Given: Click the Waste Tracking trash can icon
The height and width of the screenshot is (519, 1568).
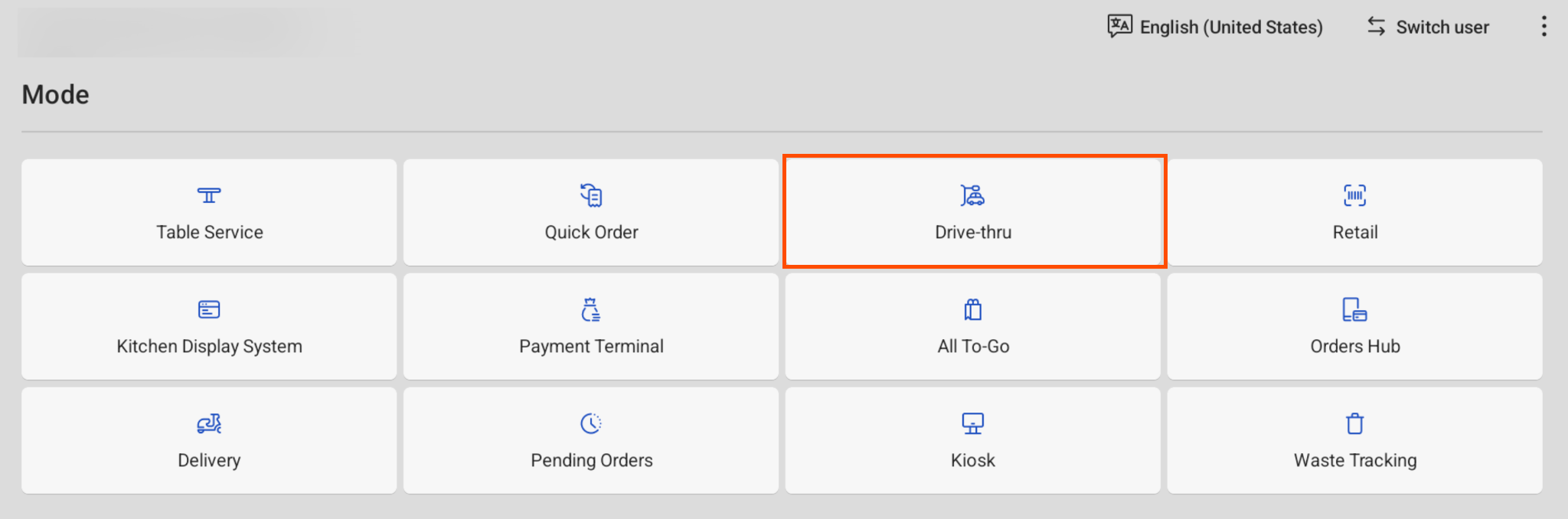Looking at the screenshot, I should click(x=1355, y=423).
